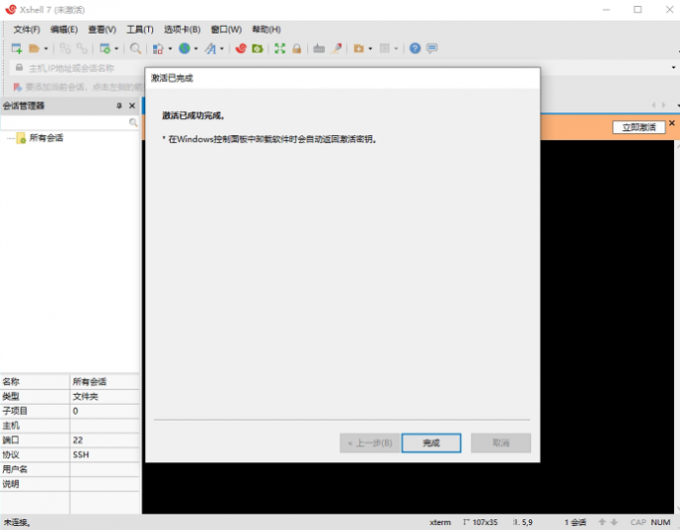The width and height of the screenshot is (680, 531).
Task: Open the 工具(T) menu
Action: click(x=140, y=29)
